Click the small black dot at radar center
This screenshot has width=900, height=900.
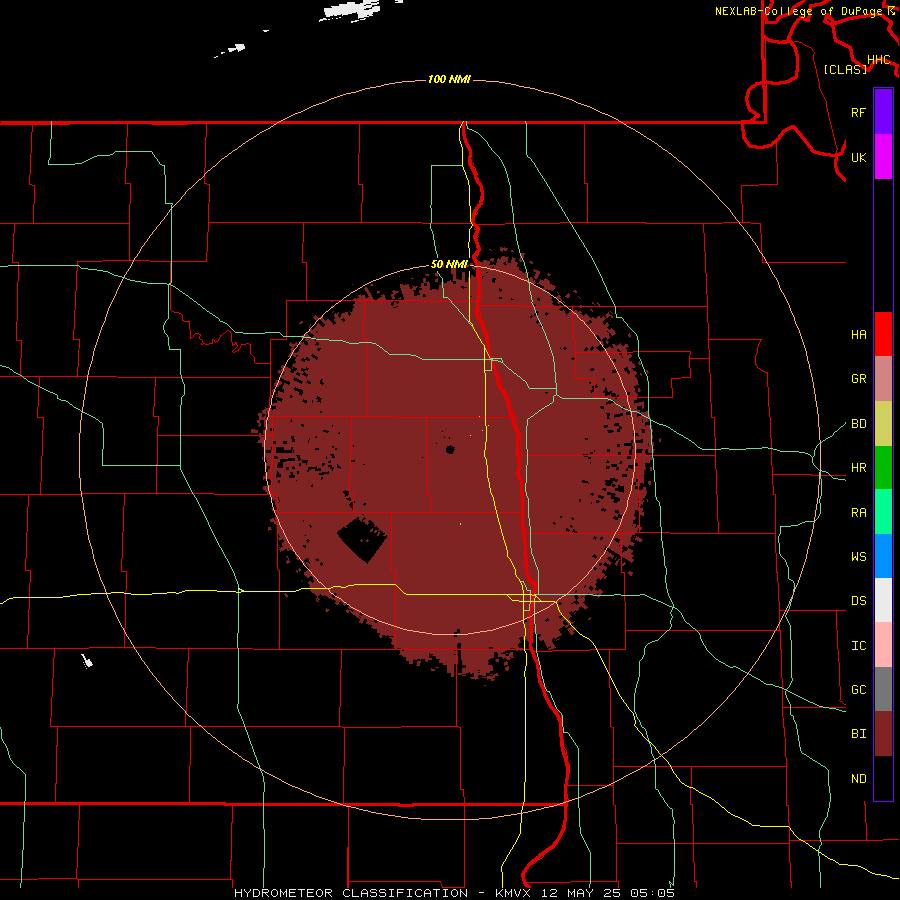[450, 449]
